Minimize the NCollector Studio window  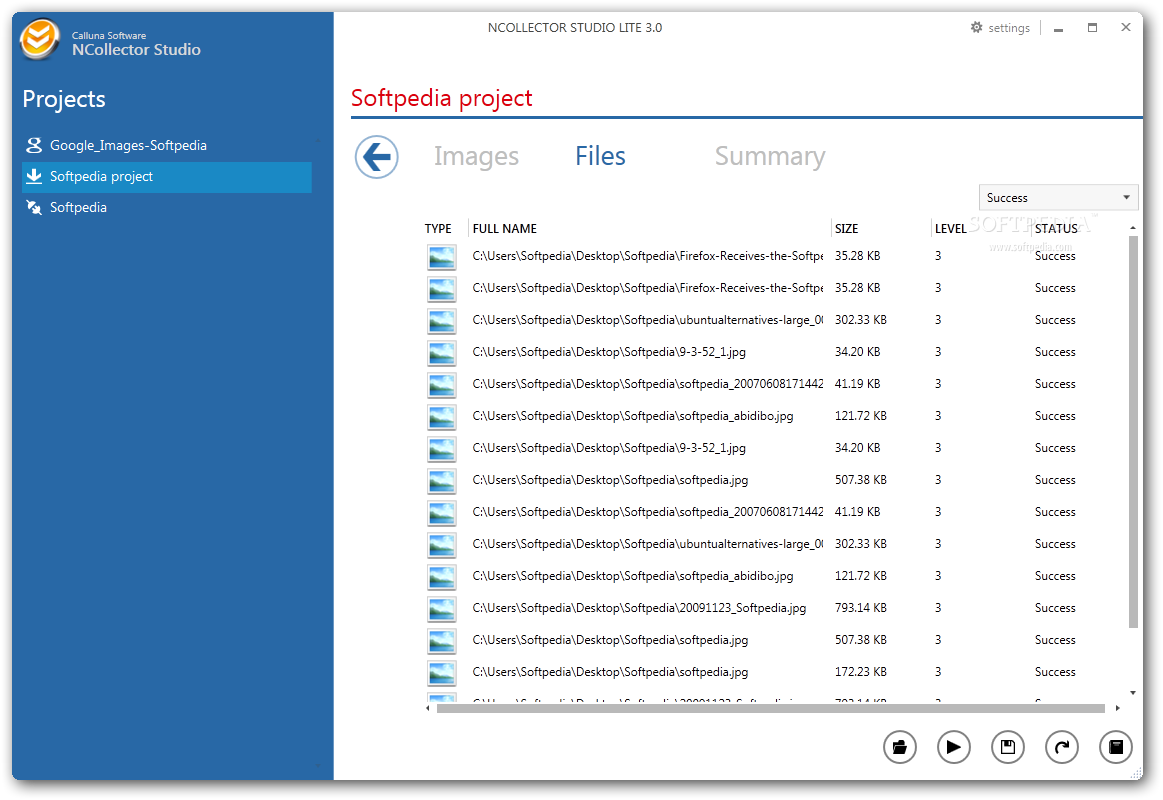(1058, 28)
